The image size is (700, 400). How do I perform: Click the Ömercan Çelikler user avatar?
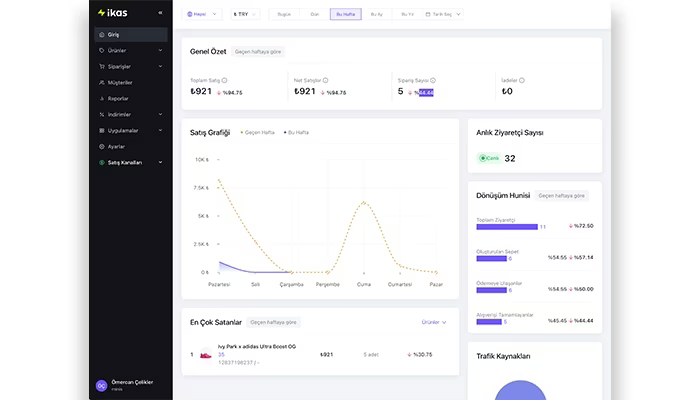click(x=101, y=385)
